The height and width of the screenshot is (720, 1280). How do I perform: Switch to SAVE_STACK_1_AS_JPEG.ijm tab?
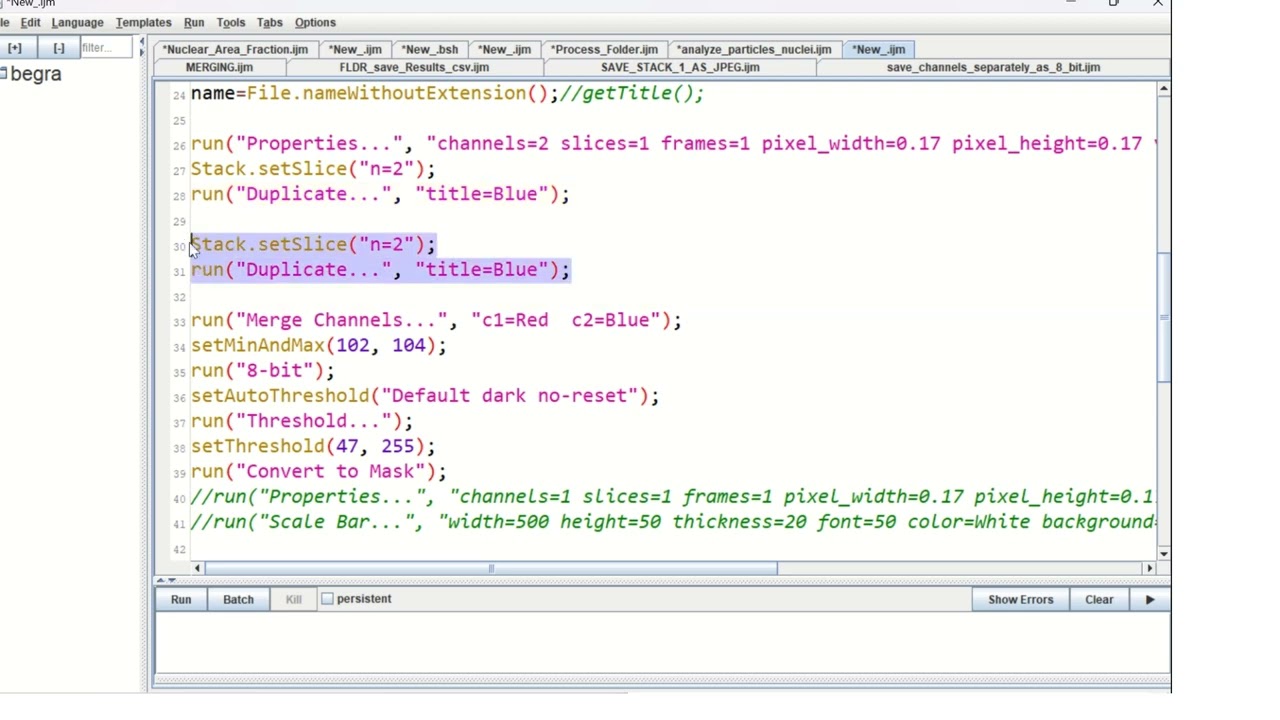[x=681, y=67]
